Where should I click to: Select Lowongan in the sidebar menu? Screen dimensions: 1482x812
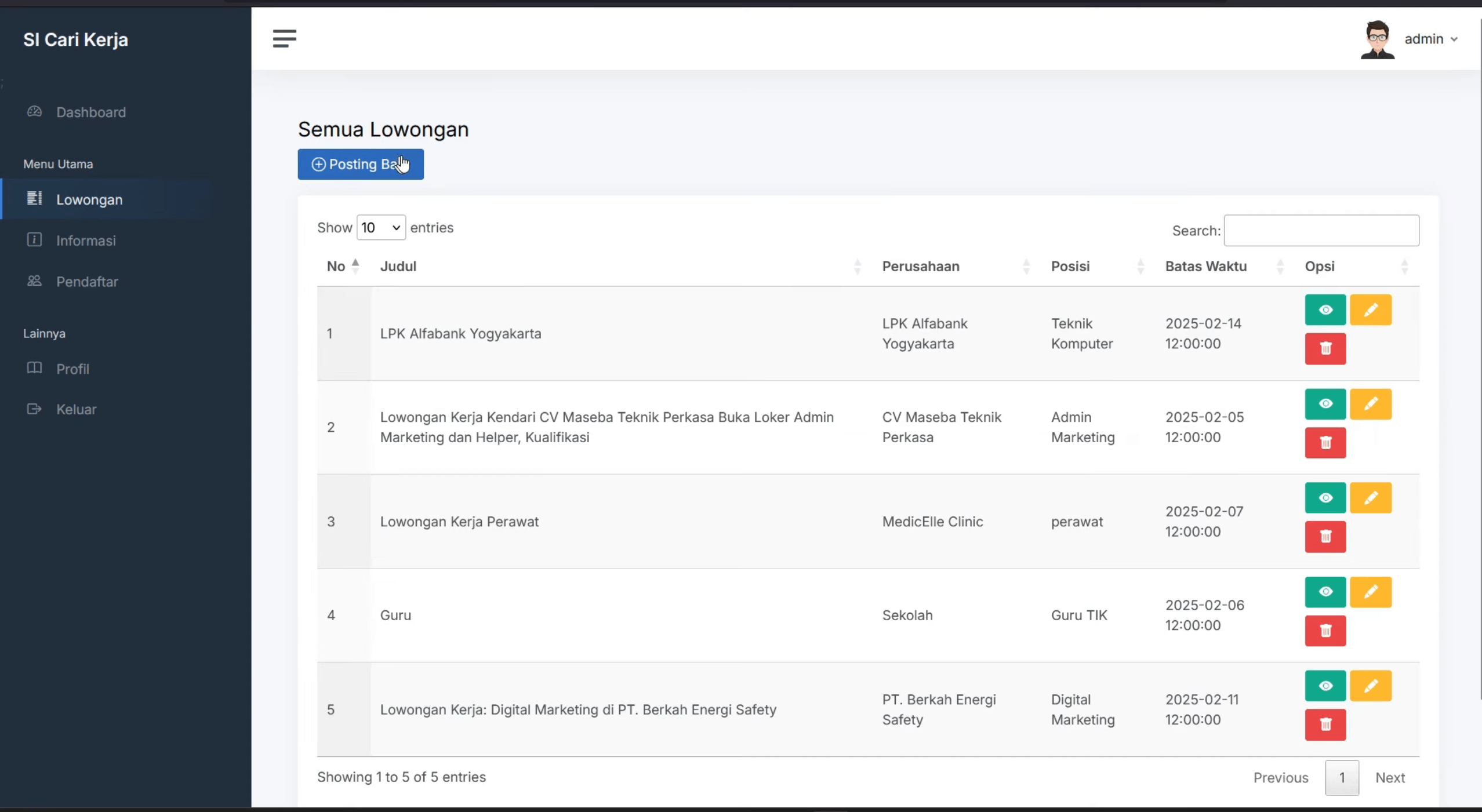(89, 199)
